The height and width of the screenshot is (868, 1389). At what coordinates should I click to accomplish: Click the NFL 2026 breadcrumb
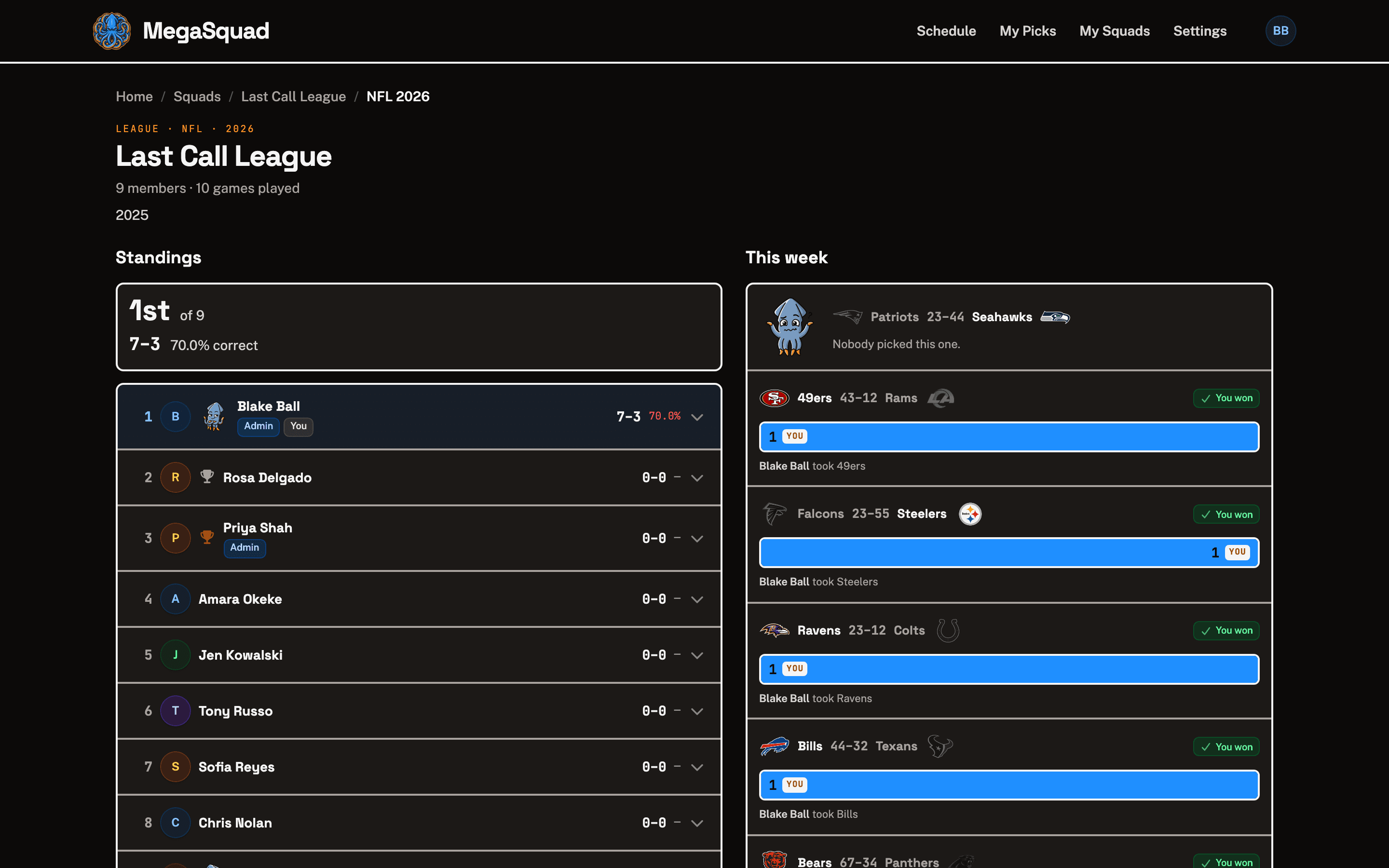point(398,96)
